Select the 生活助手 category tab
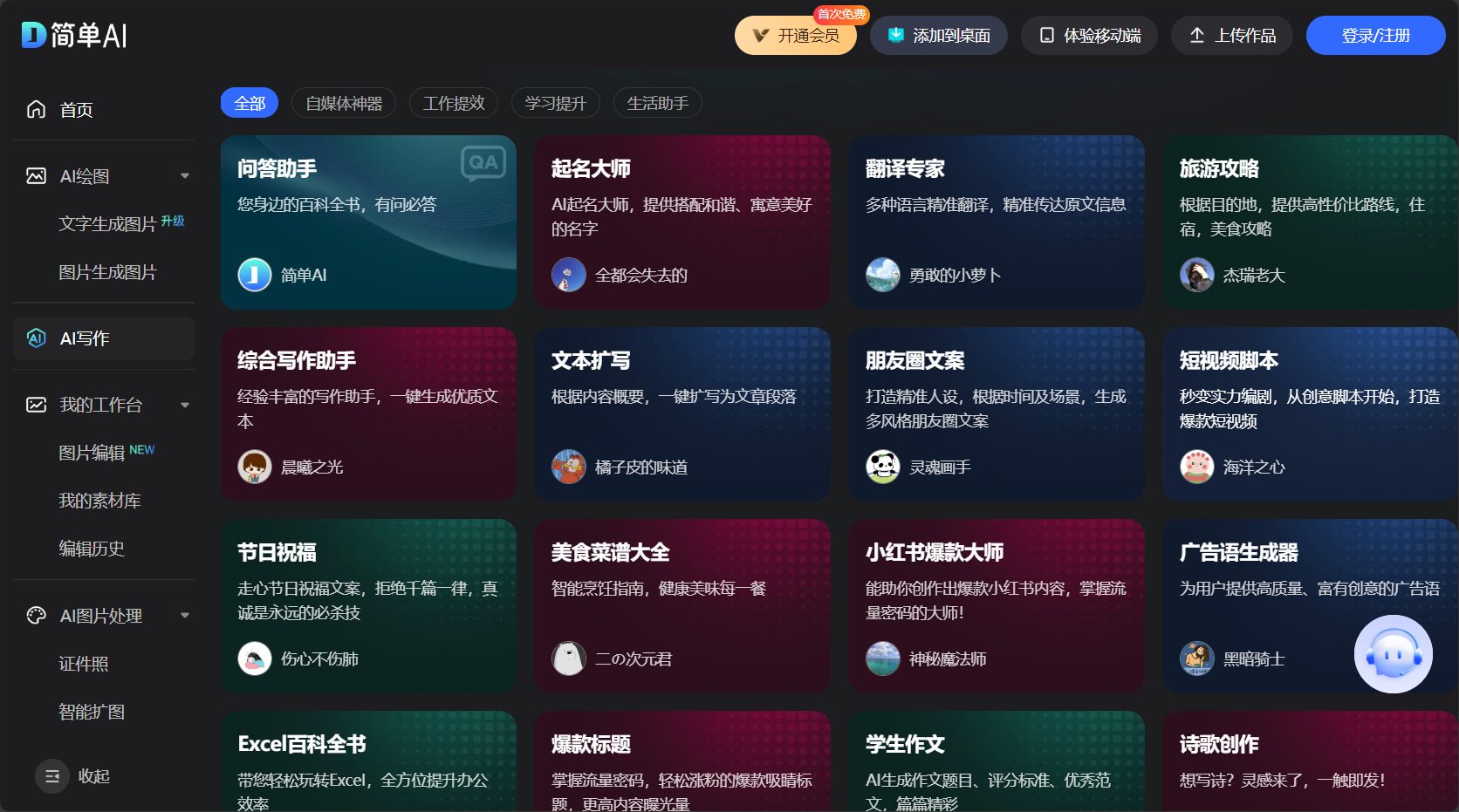 pos(658,103)
